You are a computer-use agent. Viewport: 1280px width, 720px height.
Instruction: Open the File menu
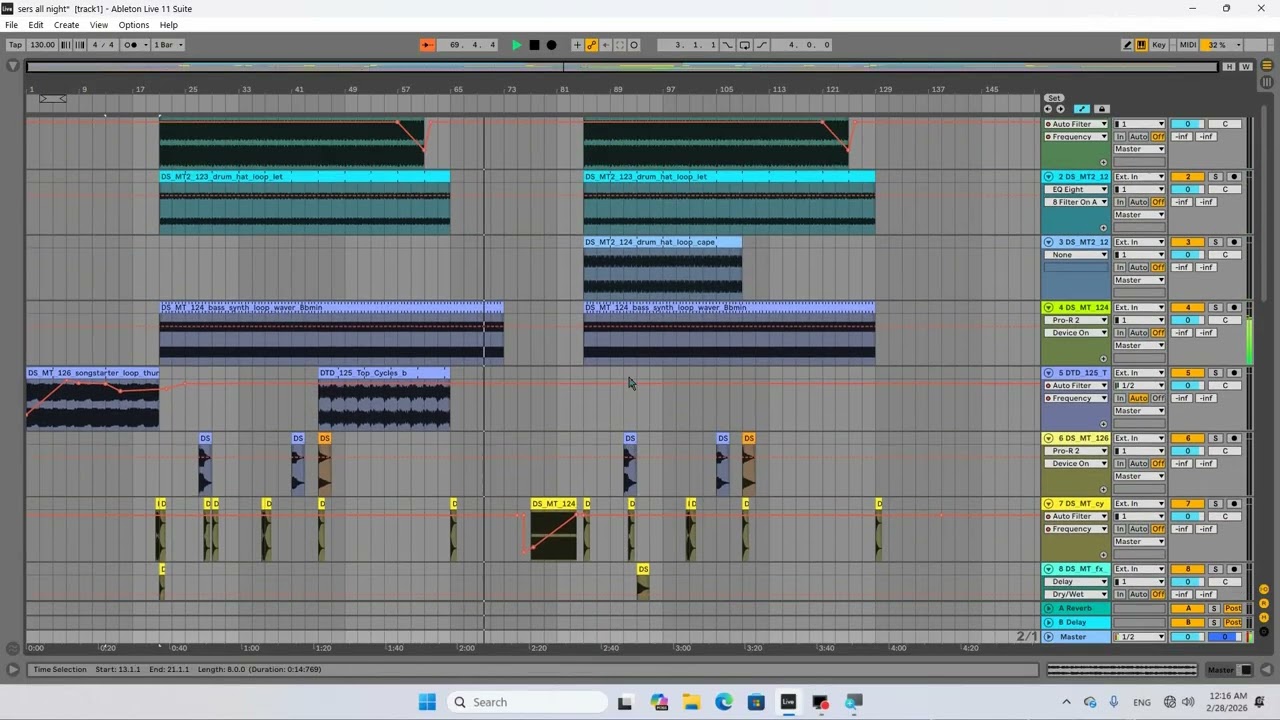11,25
